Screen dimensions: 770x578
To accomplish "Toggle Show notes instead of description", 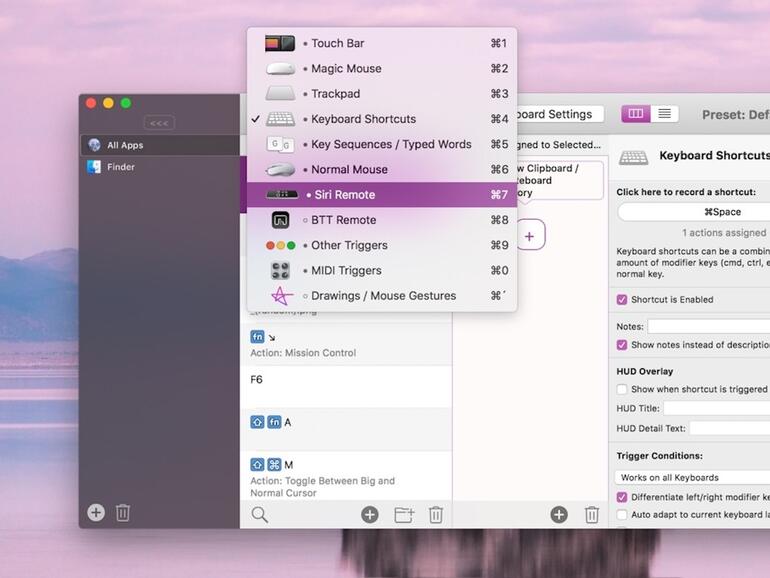I will coord(622,345).
